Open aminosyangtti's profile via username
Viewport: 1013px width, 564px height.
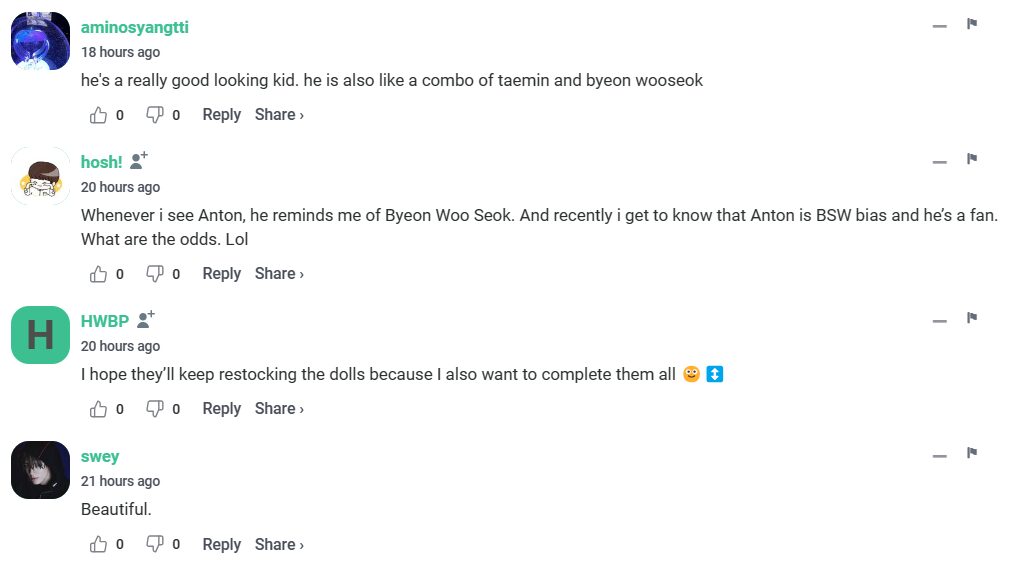click(x=134, y=28)
